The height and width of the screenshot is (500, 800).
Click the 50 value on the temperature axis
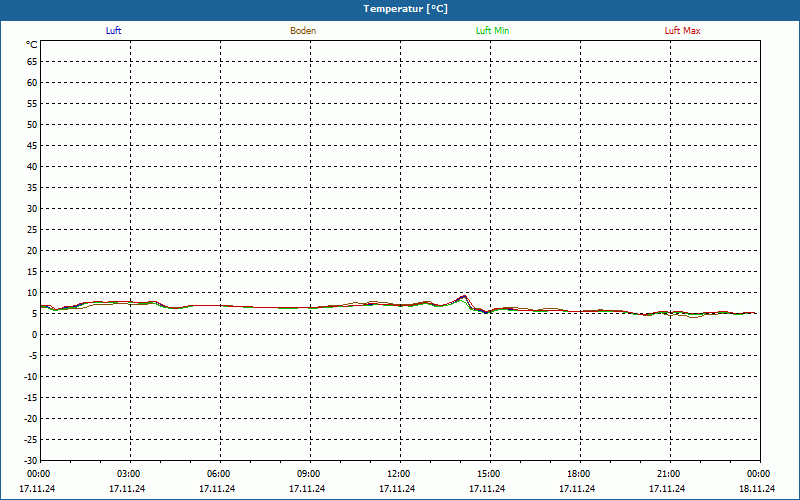(x=32, y=124)
